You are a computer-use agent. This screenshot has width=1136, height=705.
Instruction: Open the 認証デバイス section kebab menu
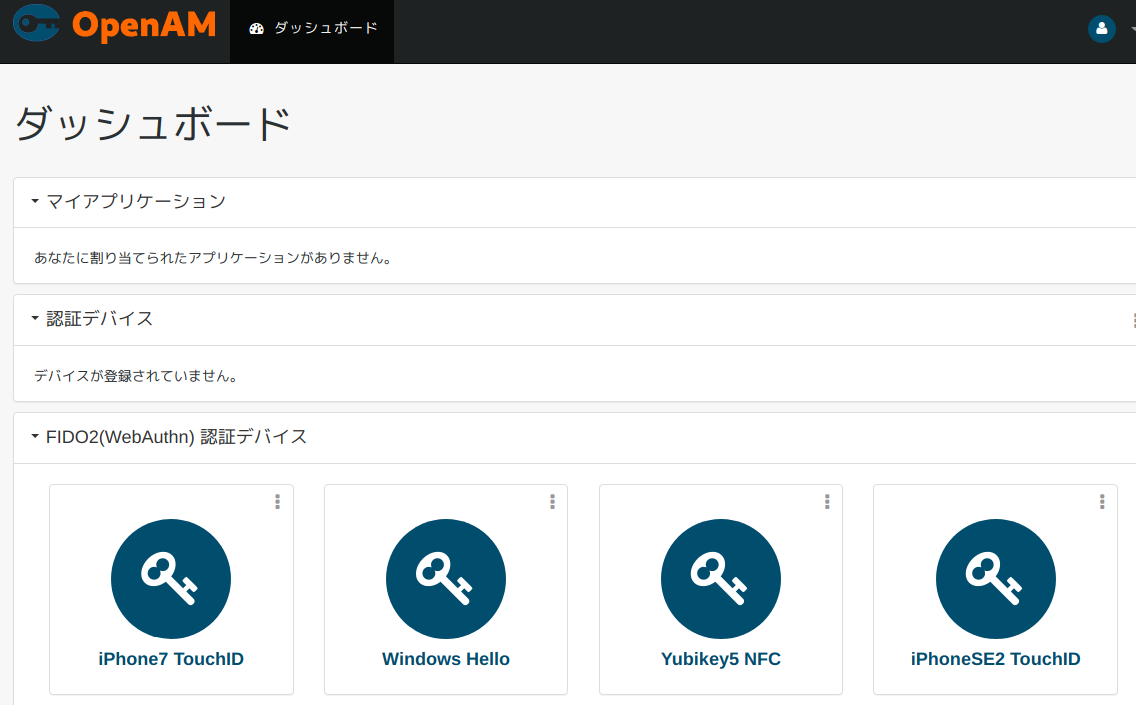click(1133, 320)
